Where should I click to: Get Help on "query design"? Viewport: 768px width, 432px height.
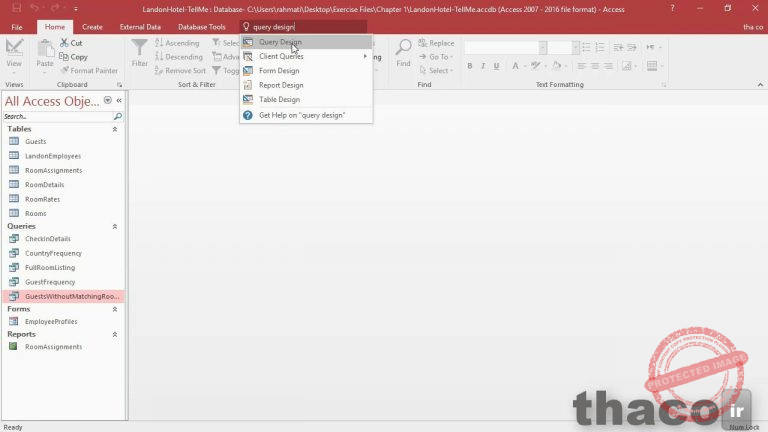click(x=306, y=115)
